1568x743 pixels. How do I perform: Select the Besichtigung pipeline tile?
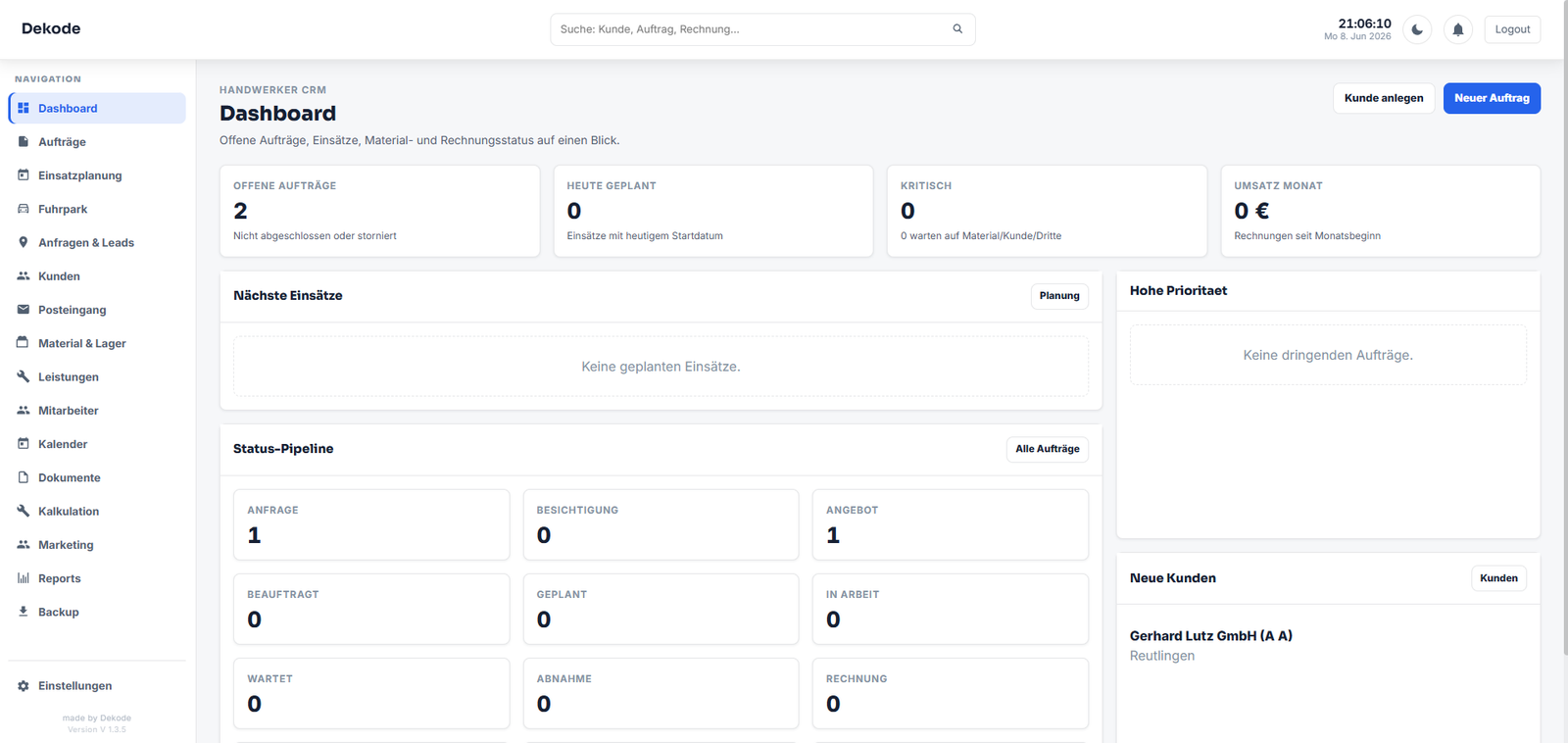[x=661, y=524]
